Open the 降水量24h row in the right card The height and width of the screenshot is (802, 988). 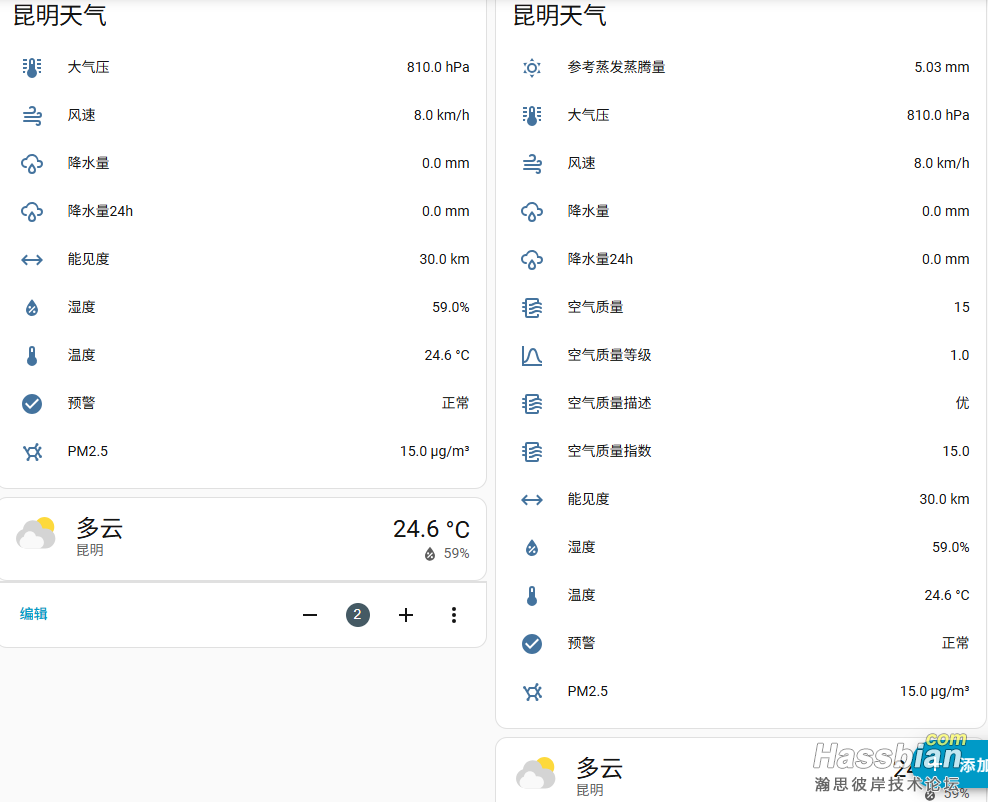point(740,260)
